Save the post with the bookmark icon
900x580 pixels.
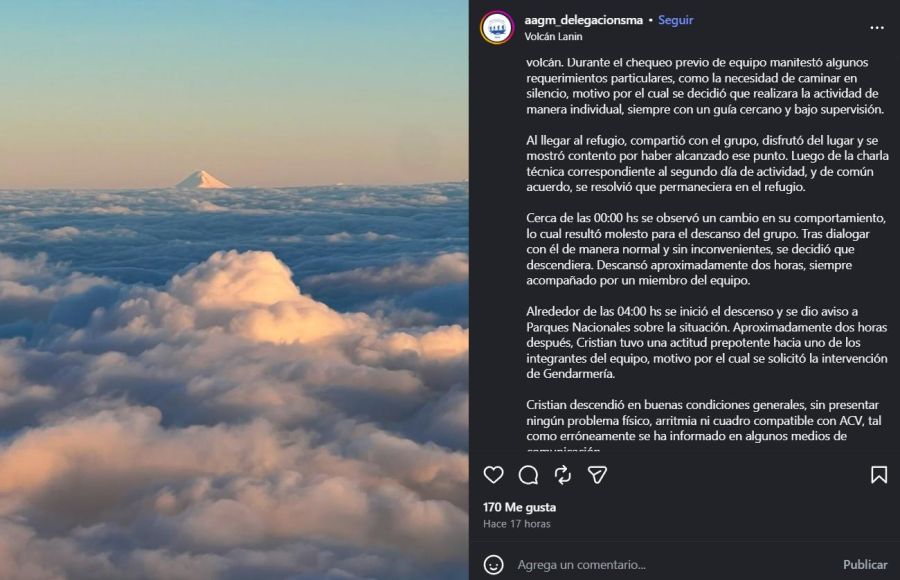(x=878, y=475)
